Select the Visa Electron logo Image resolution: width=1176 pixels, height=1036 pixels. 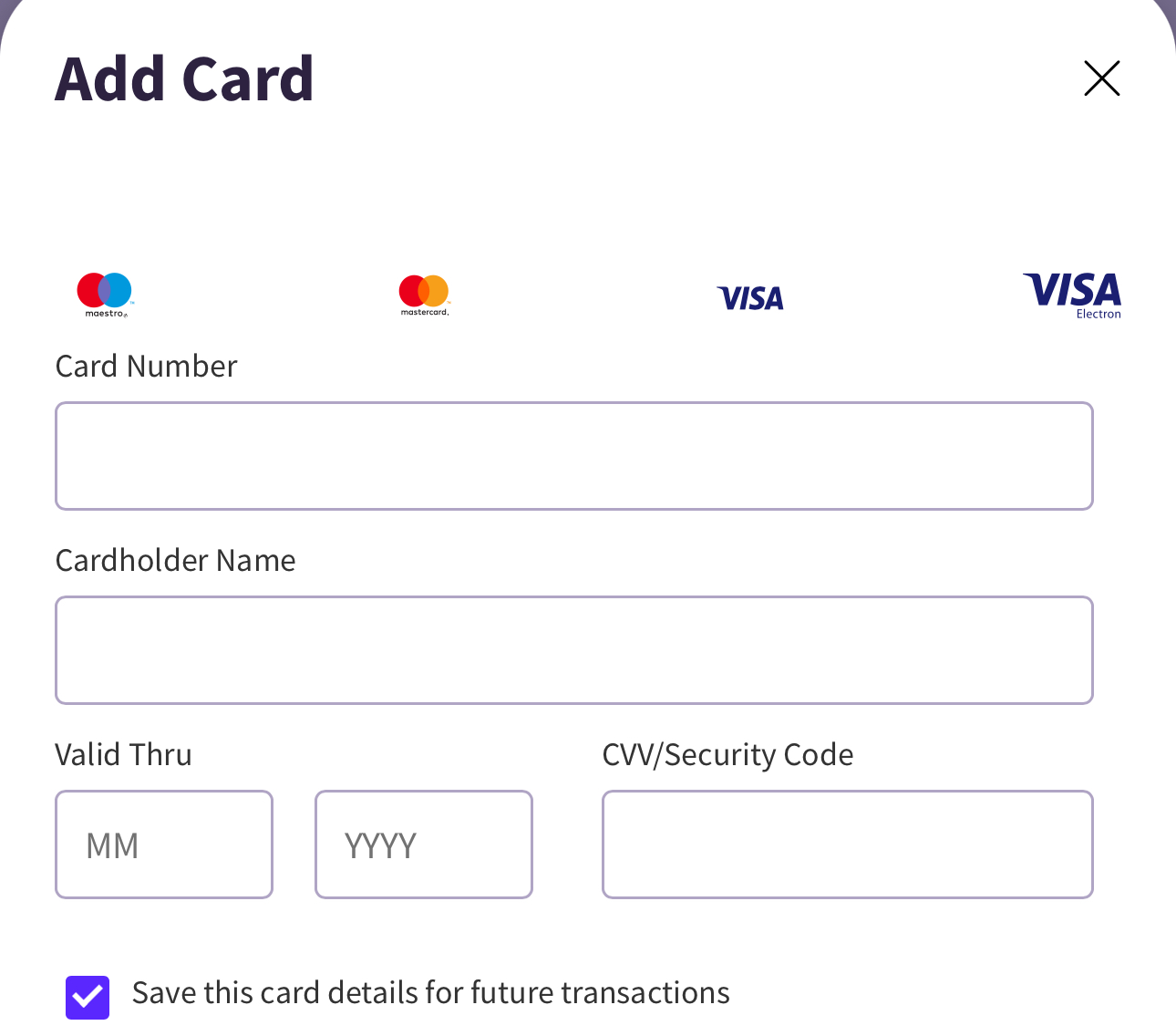tap(1072, 292)
